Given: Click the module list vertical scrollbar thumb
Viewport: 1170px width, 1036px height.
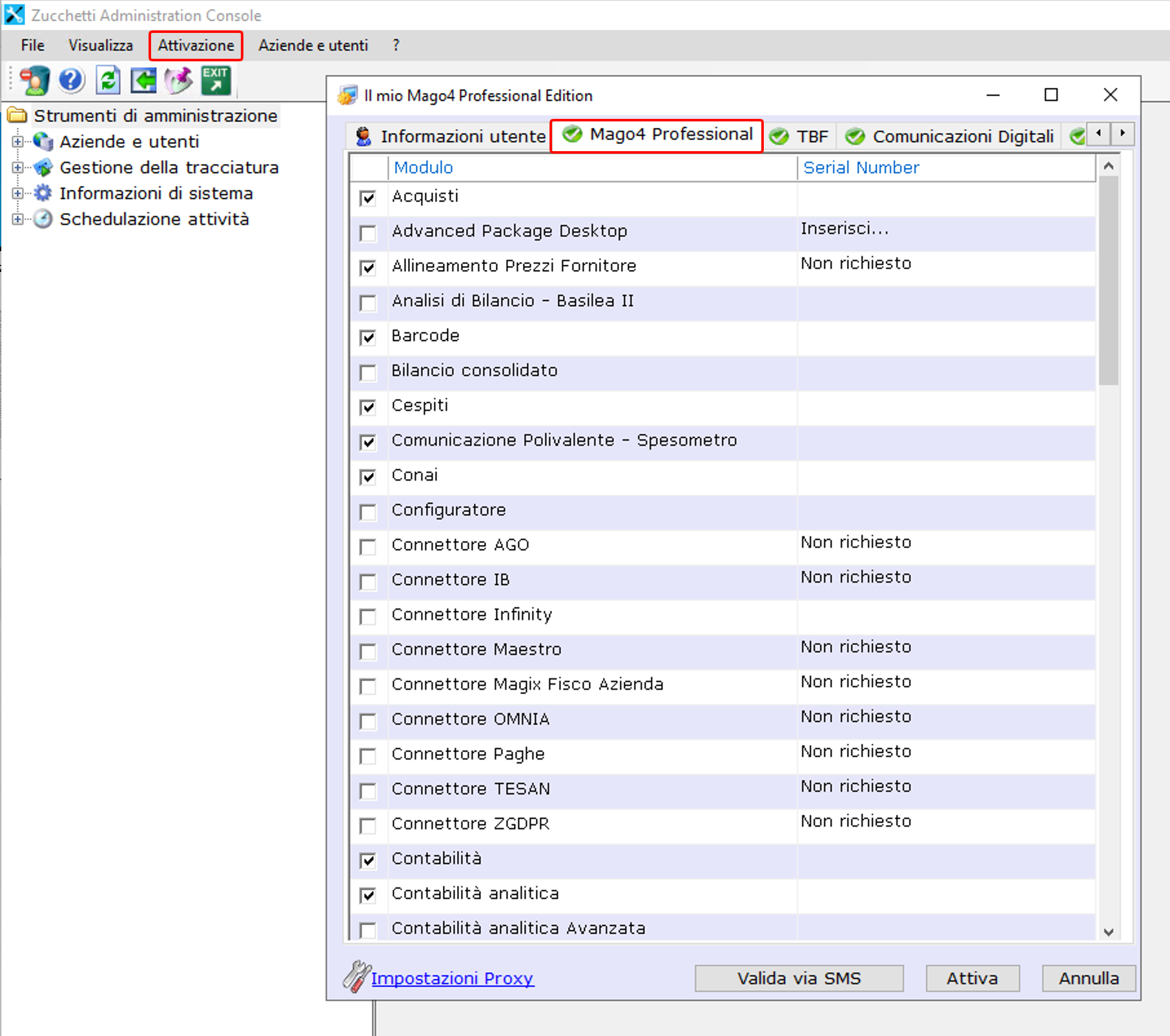Looking at the screenshot, I should tap(1109, 281).
